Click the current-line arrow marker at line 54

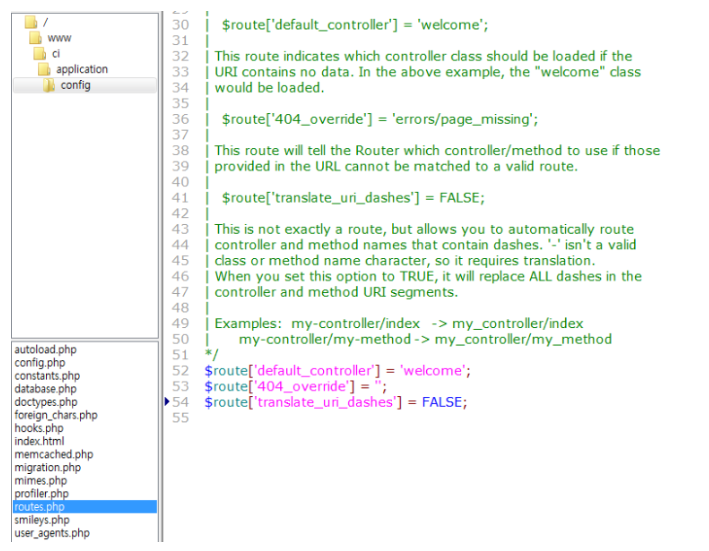(167, 401)
